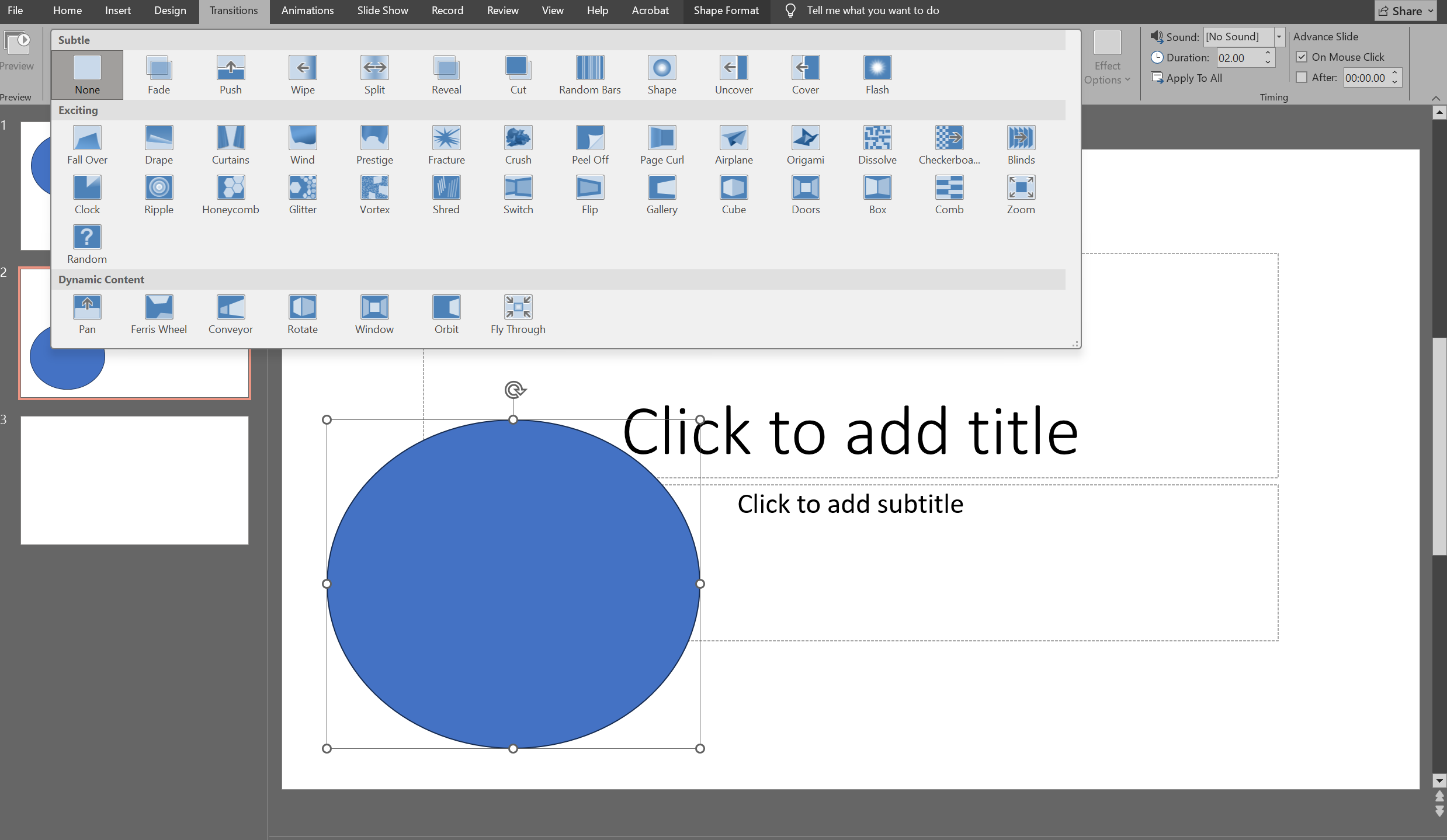Pick the Page Curl transition
The width and height of the screenshot is (1447, 840).
point(661,145)
